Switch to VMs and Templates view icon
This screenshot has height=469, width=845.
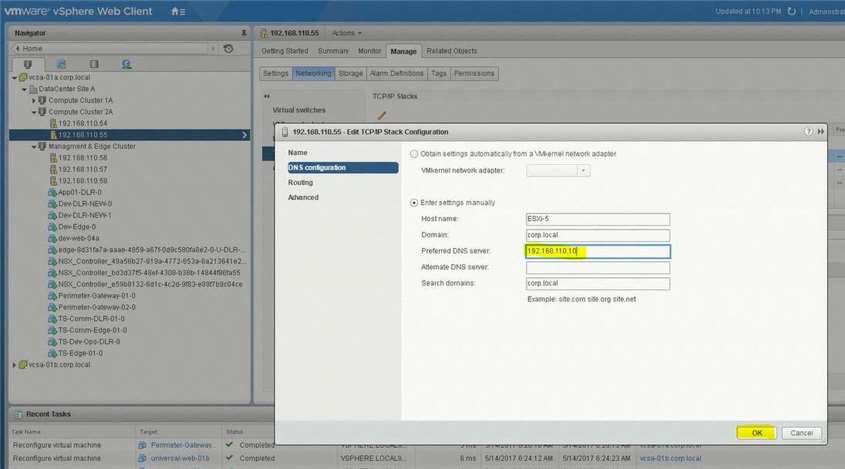coord(61,64)
